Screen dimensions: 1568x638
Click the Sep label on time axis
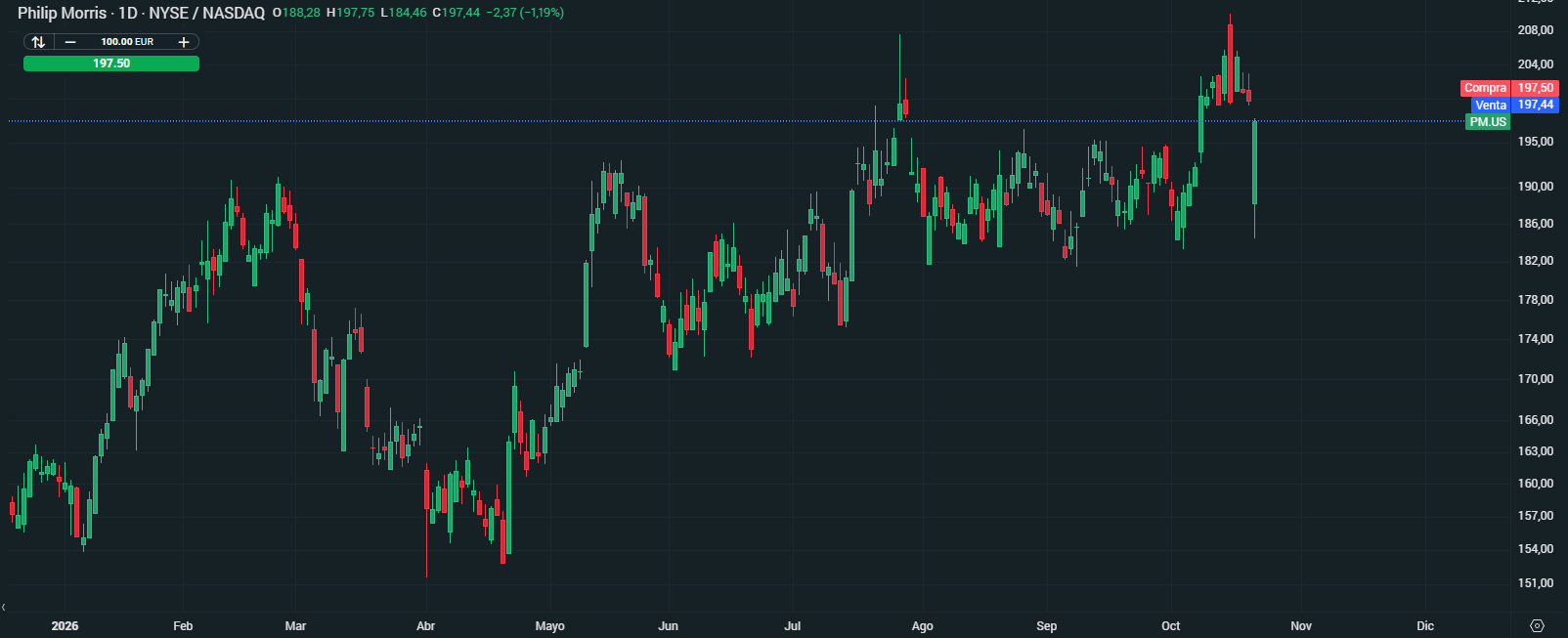(x=1047, y=626)
